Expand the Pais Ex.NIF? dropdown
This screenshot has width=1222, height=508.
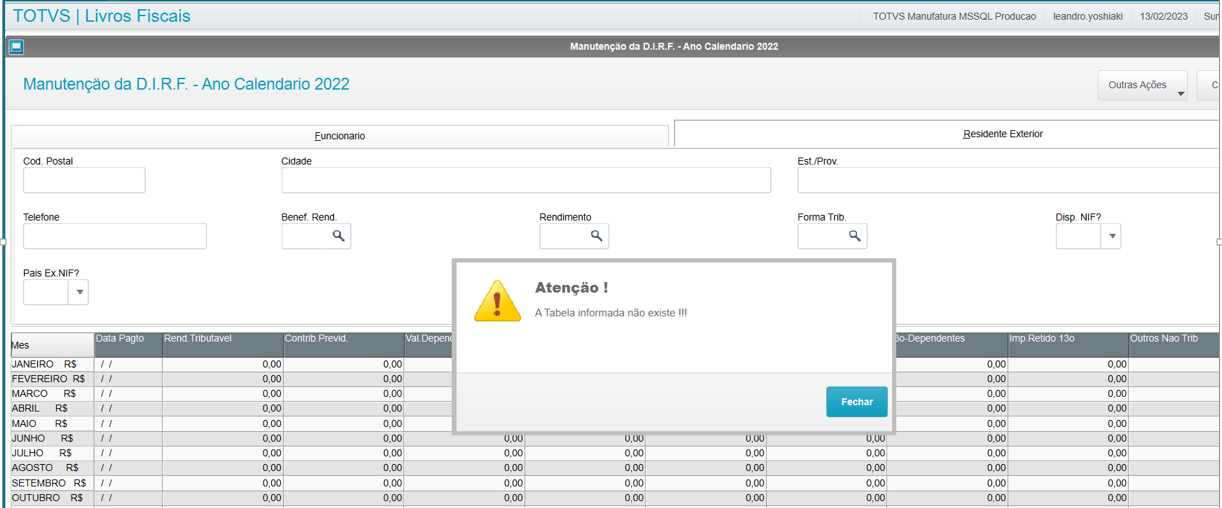79,292
